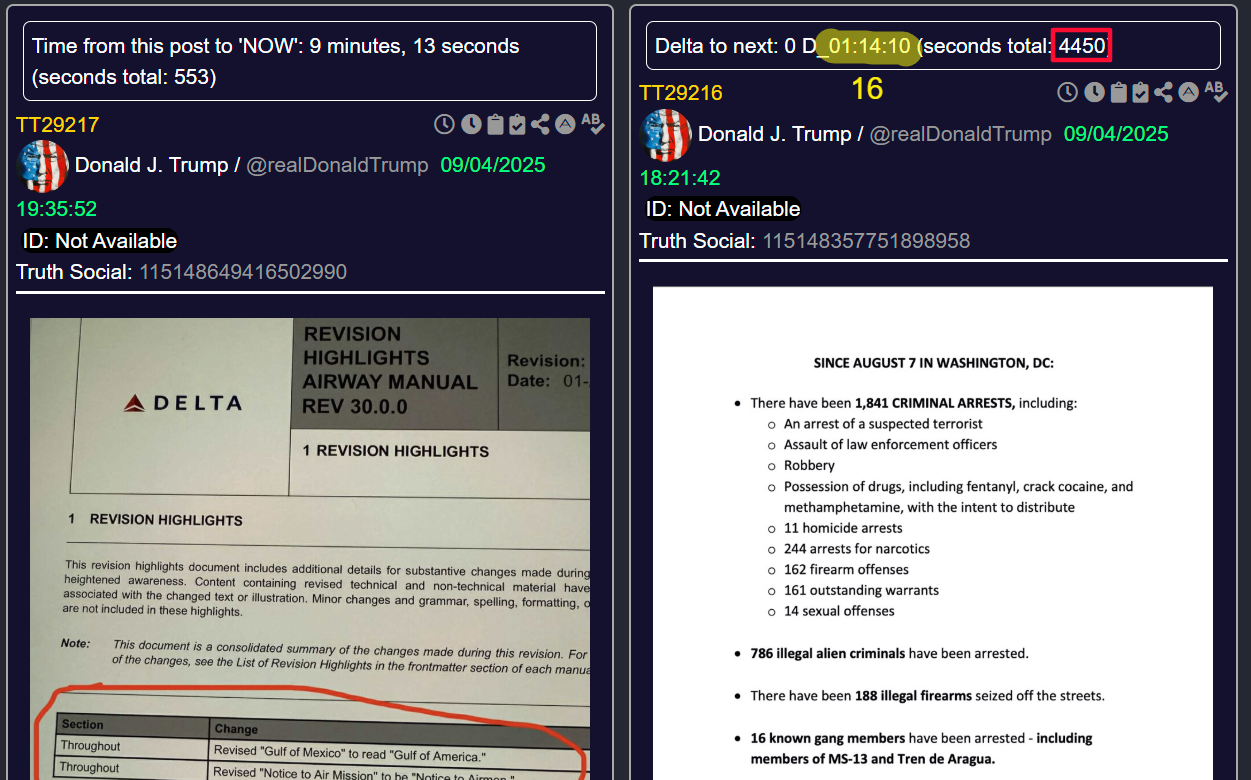Click the "162 firearm offenses" line
This screenshot has height=780, width=1251.
[x=846, y=570]
